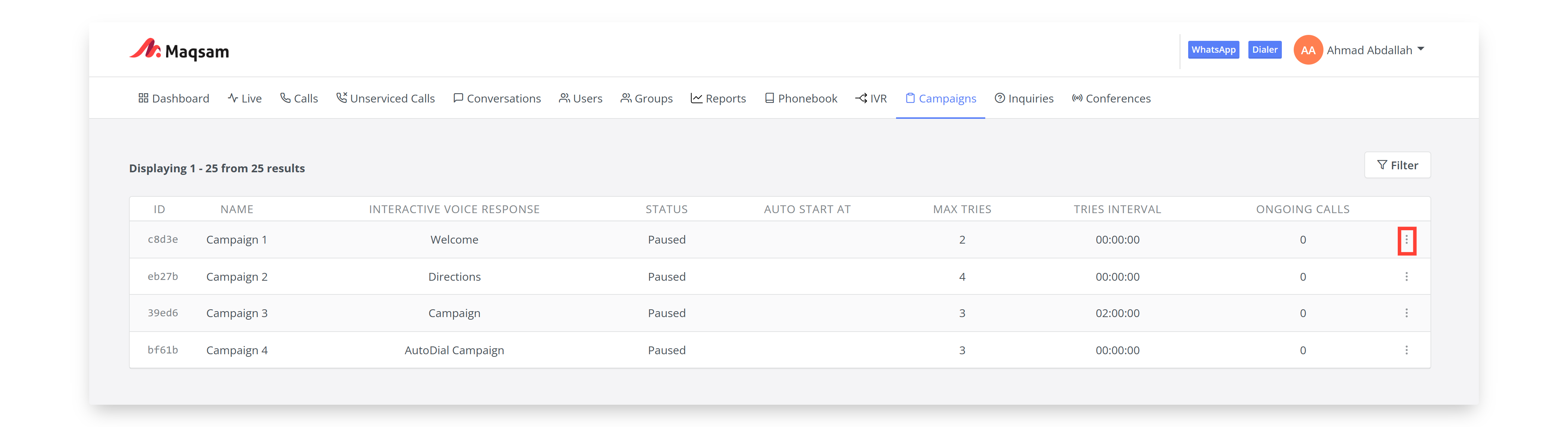
Task: Open the Unserviced Calls tab
Action: point(385,98)
